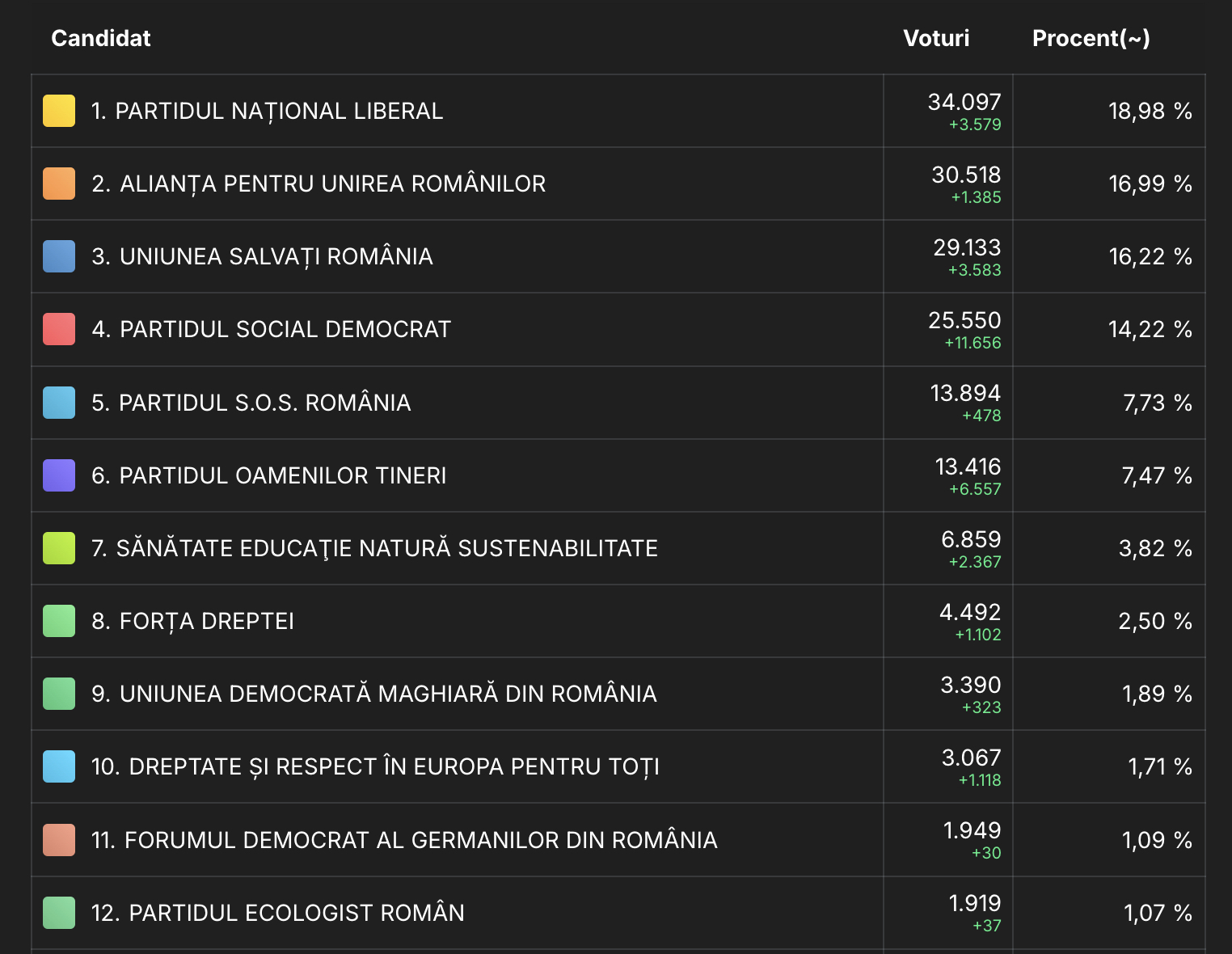
Task: Click the vote count 29.133
Action: click(967, 247)
